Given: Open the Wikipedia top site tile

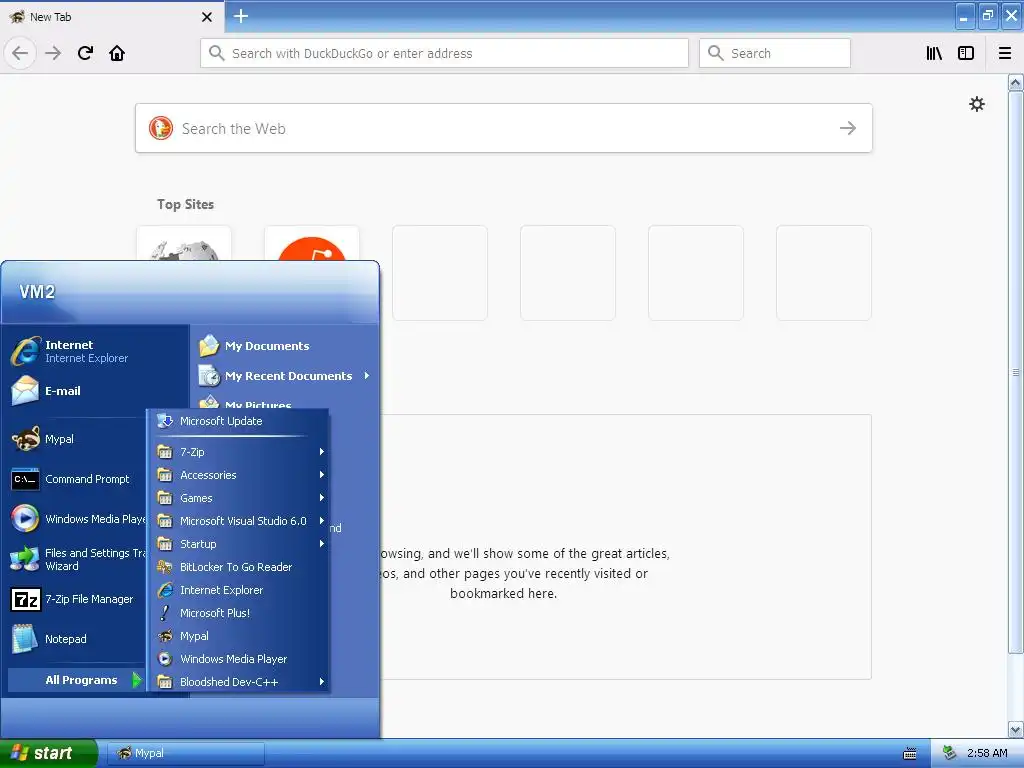Looking at the screenshot, I should [x=184, y=244].
